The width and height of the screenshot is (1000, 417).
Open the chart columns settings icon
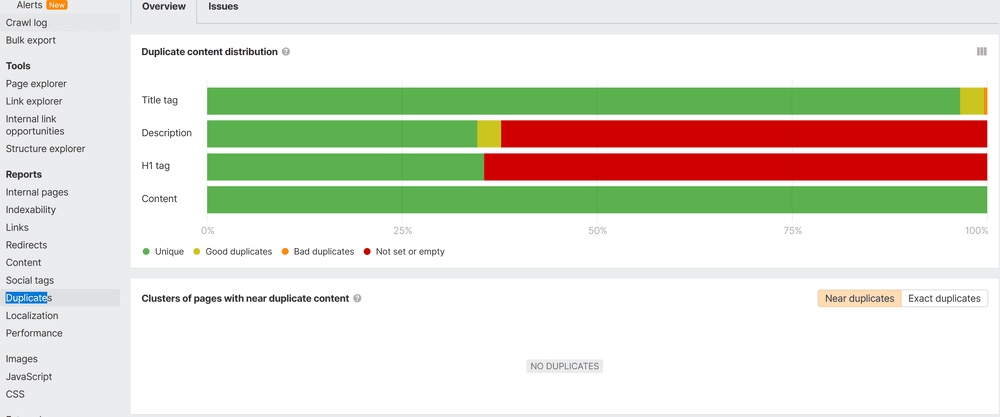[x=981, y=52]
